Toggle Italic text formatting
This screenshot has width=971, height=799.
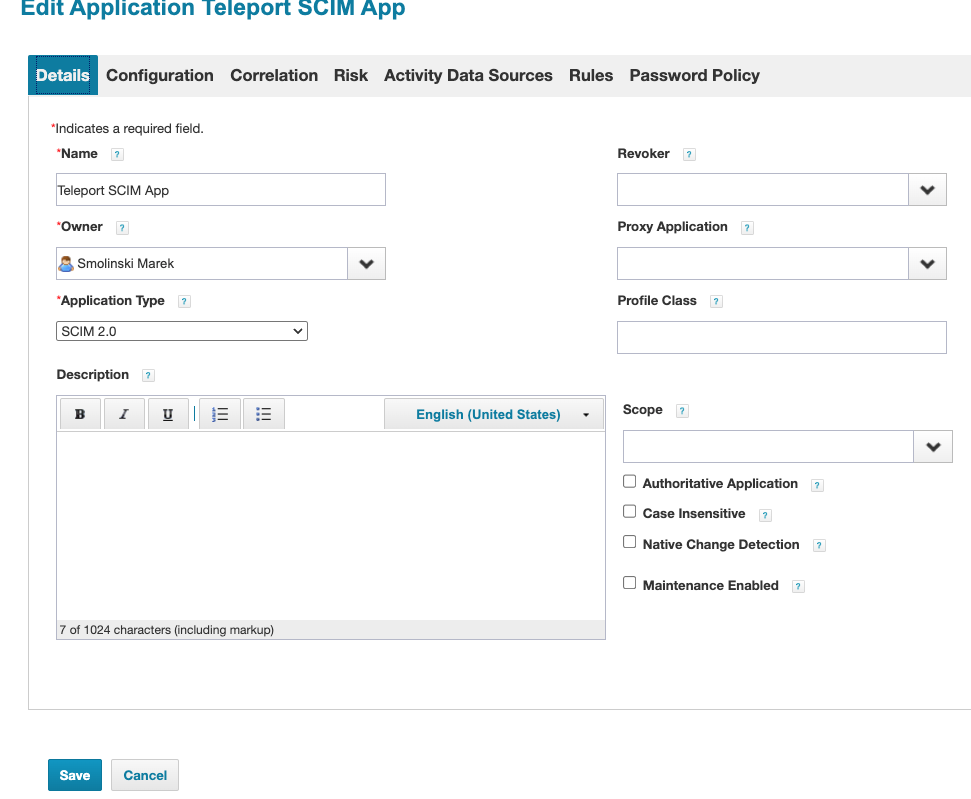click(x=124, y=414)
